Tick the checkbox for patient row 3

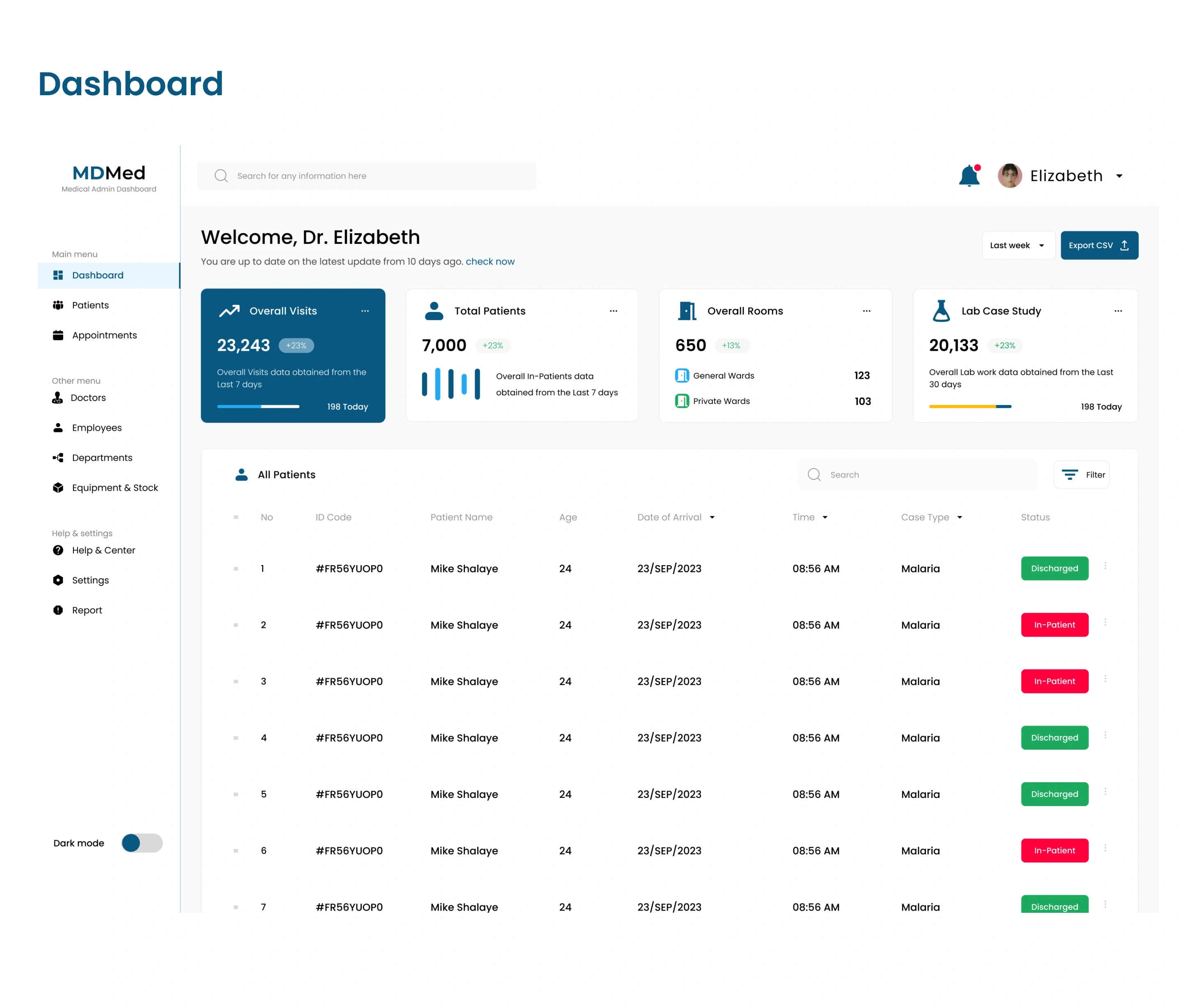click(x=236, y=682)
